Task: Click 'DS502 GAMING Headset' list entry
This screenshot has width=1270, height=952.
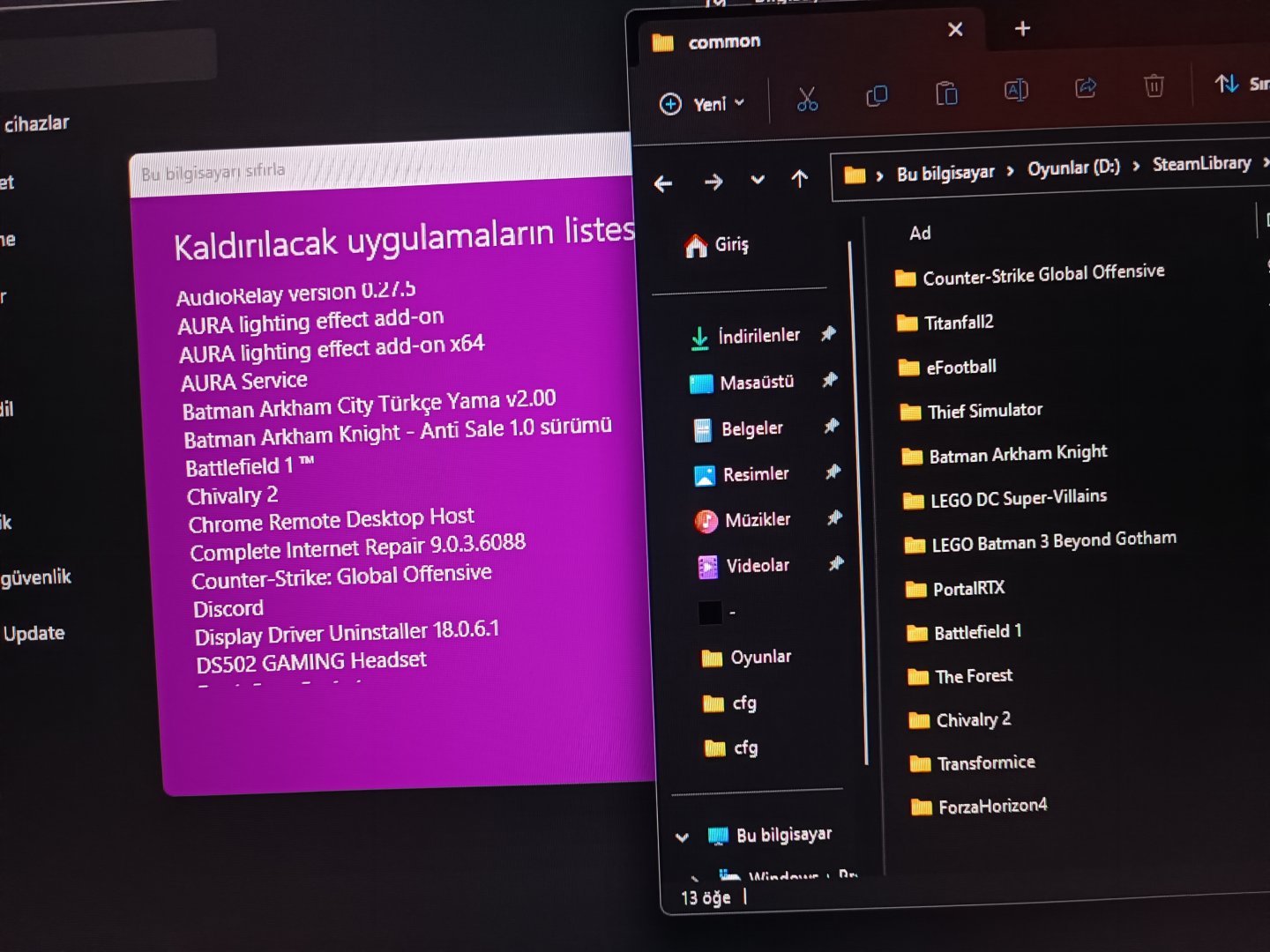Action: pos(311,661)
